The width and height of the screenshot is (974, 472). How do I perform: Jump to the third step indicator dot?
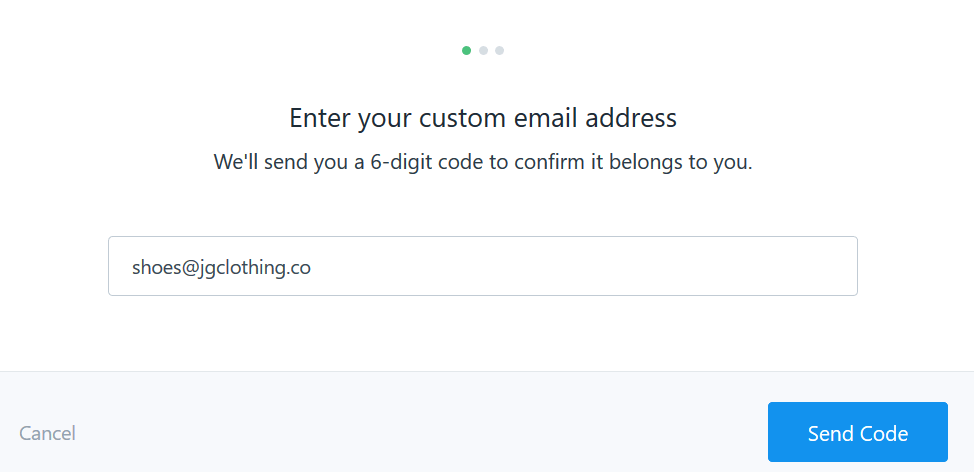click(x=499, y=50)
